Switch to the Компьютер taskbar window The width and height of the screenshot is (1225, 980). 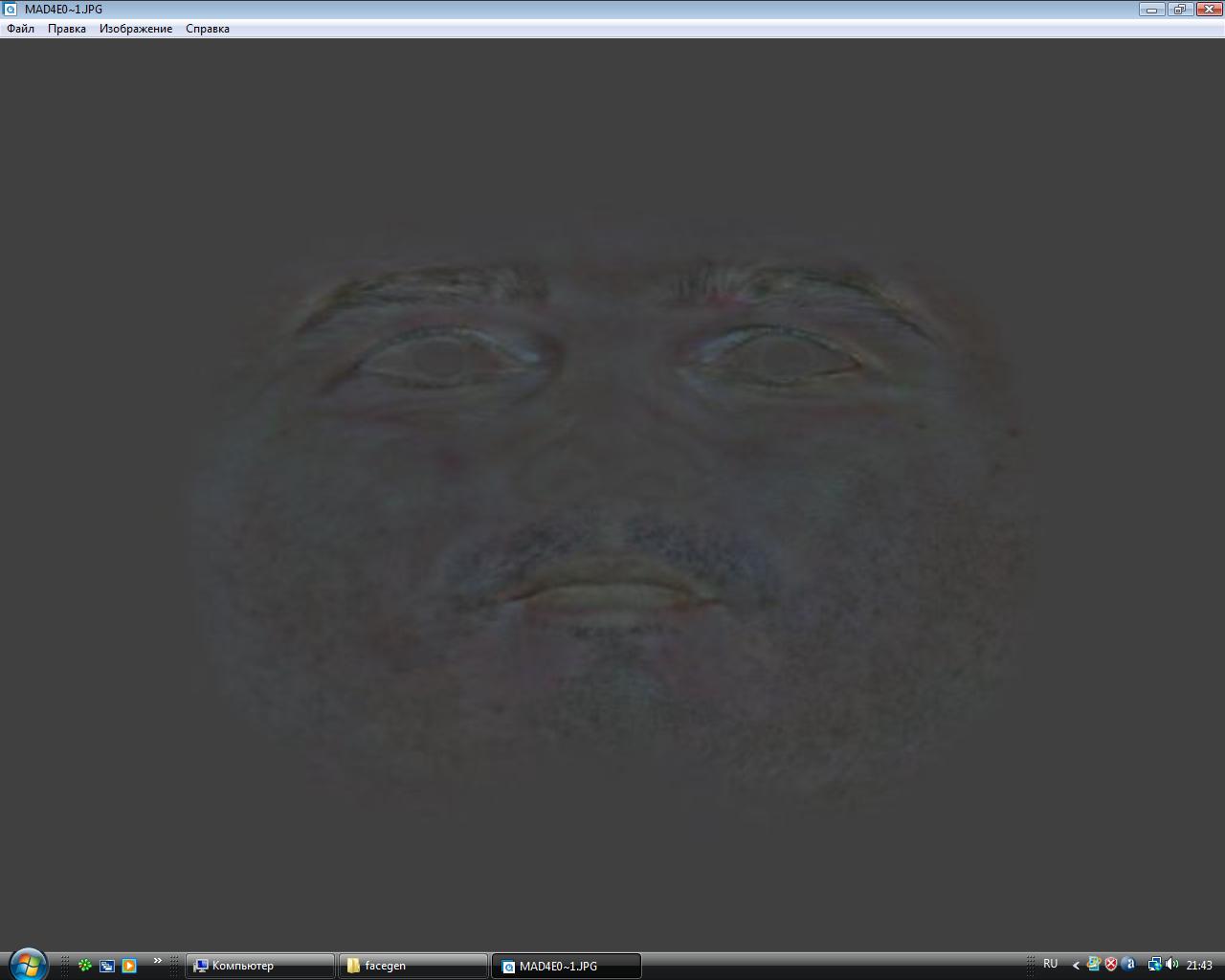click(x=260, y=966)
